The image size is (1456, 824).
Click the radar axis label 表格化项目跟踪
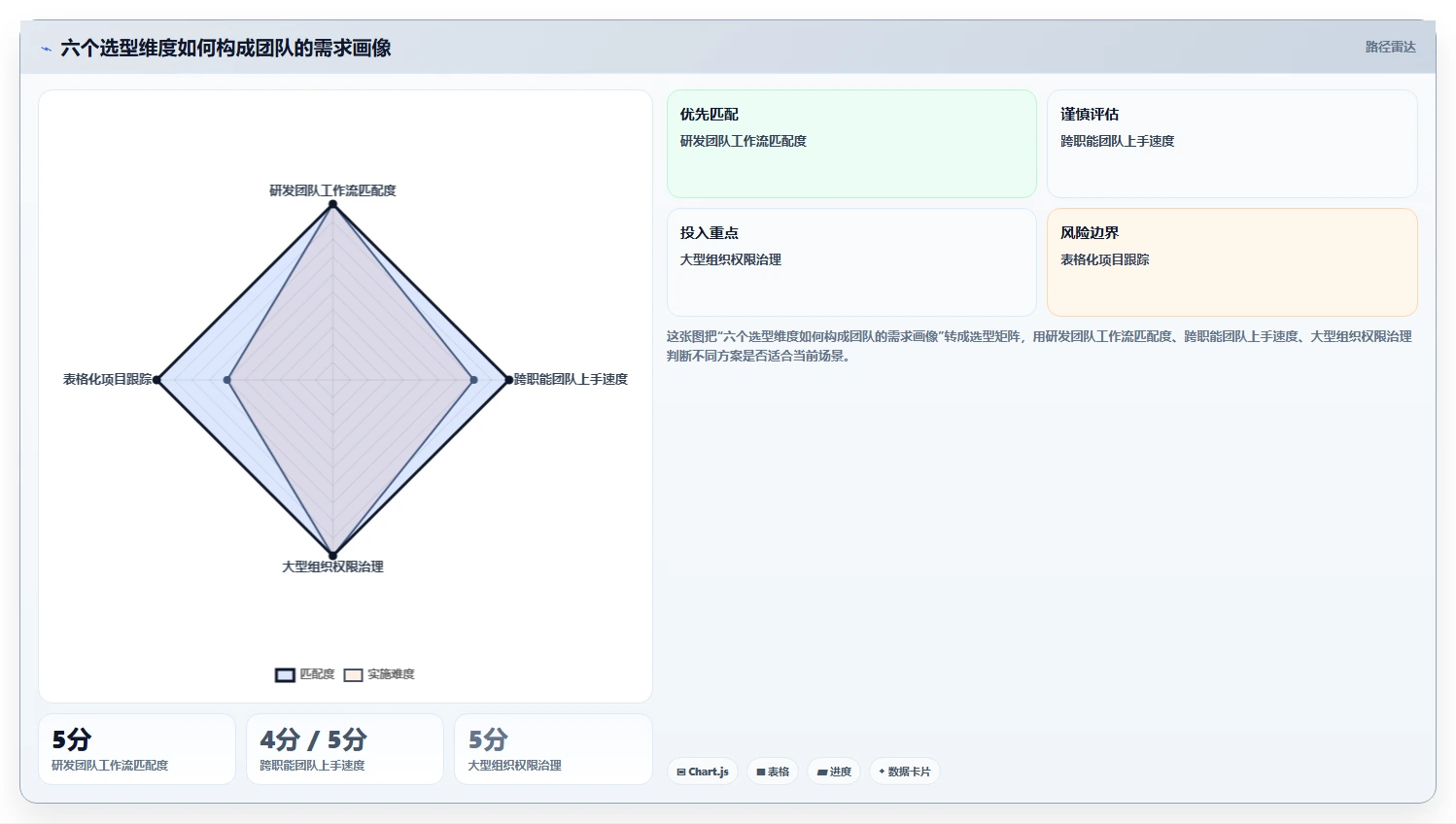click(x=107, y=379)
